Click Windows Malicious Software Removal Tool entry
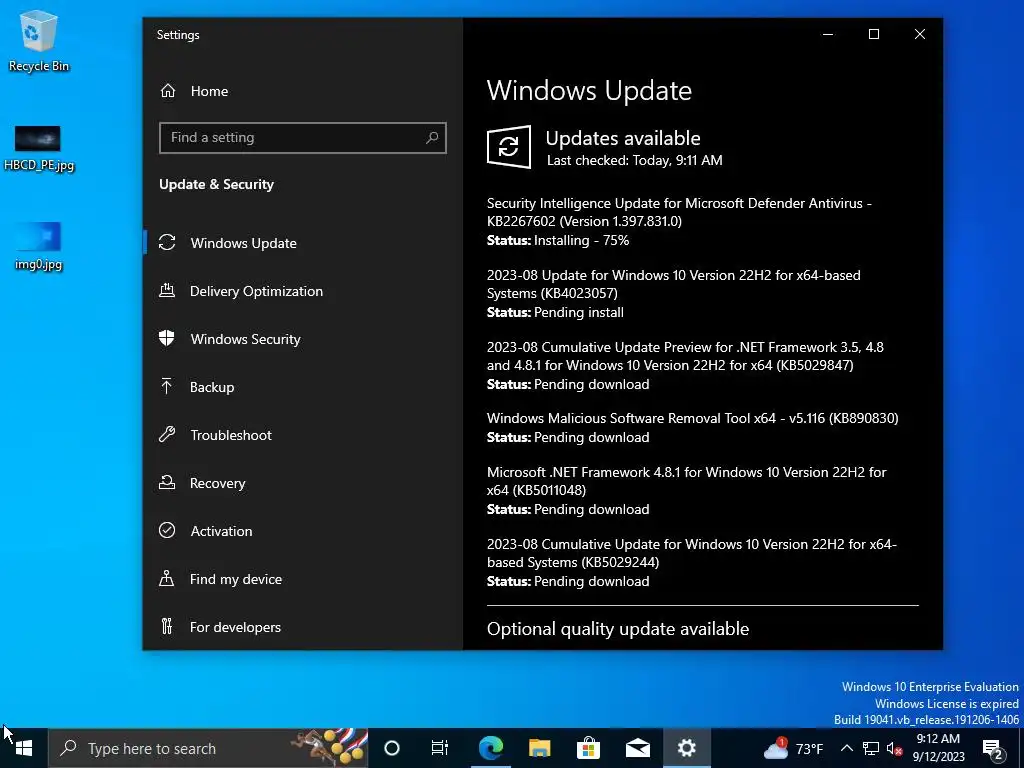The image size is (1024, 768). coord(692,418)
